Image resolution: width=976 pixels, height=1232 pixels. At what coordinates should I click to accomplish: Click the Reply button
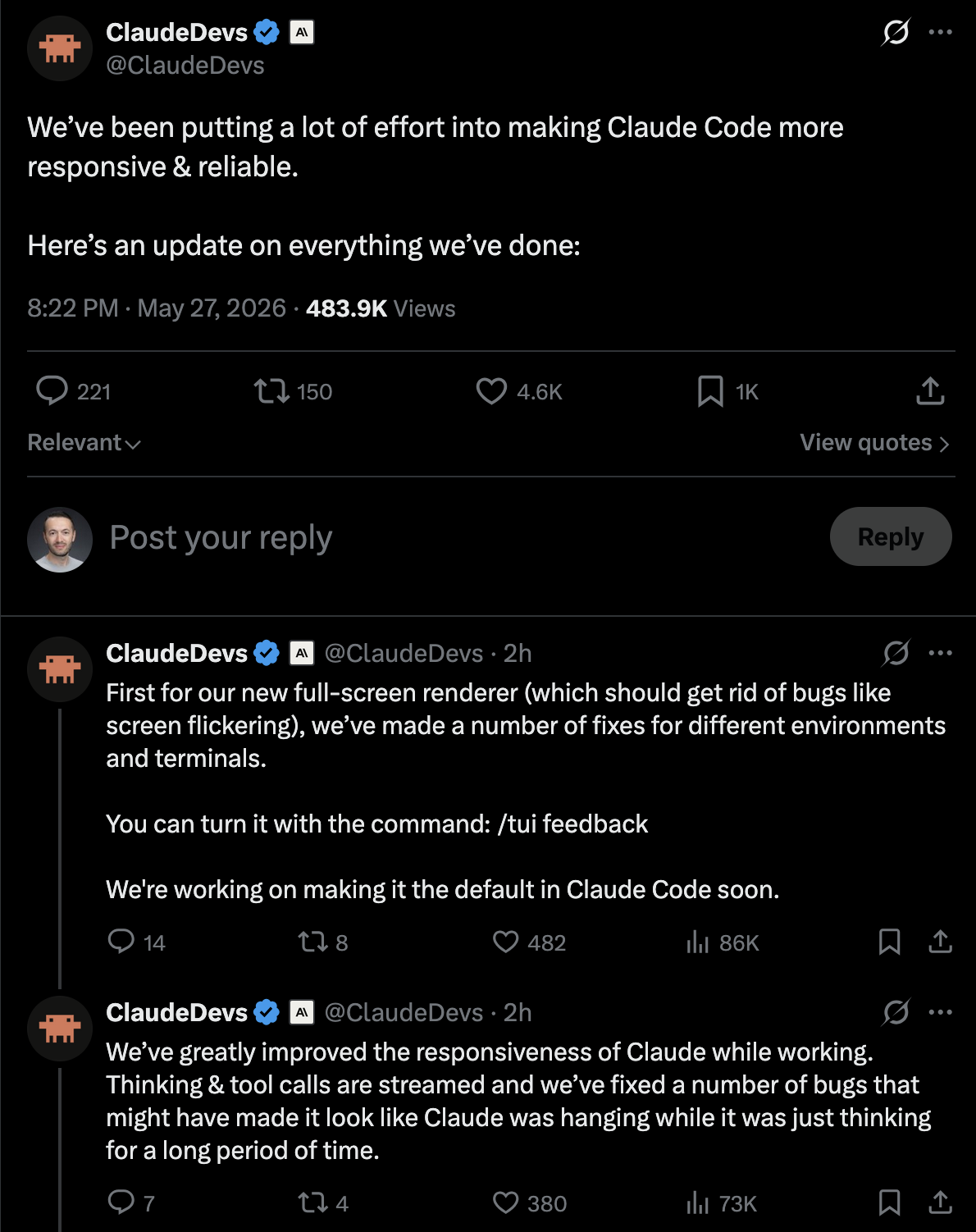click(x=891, y=536)
